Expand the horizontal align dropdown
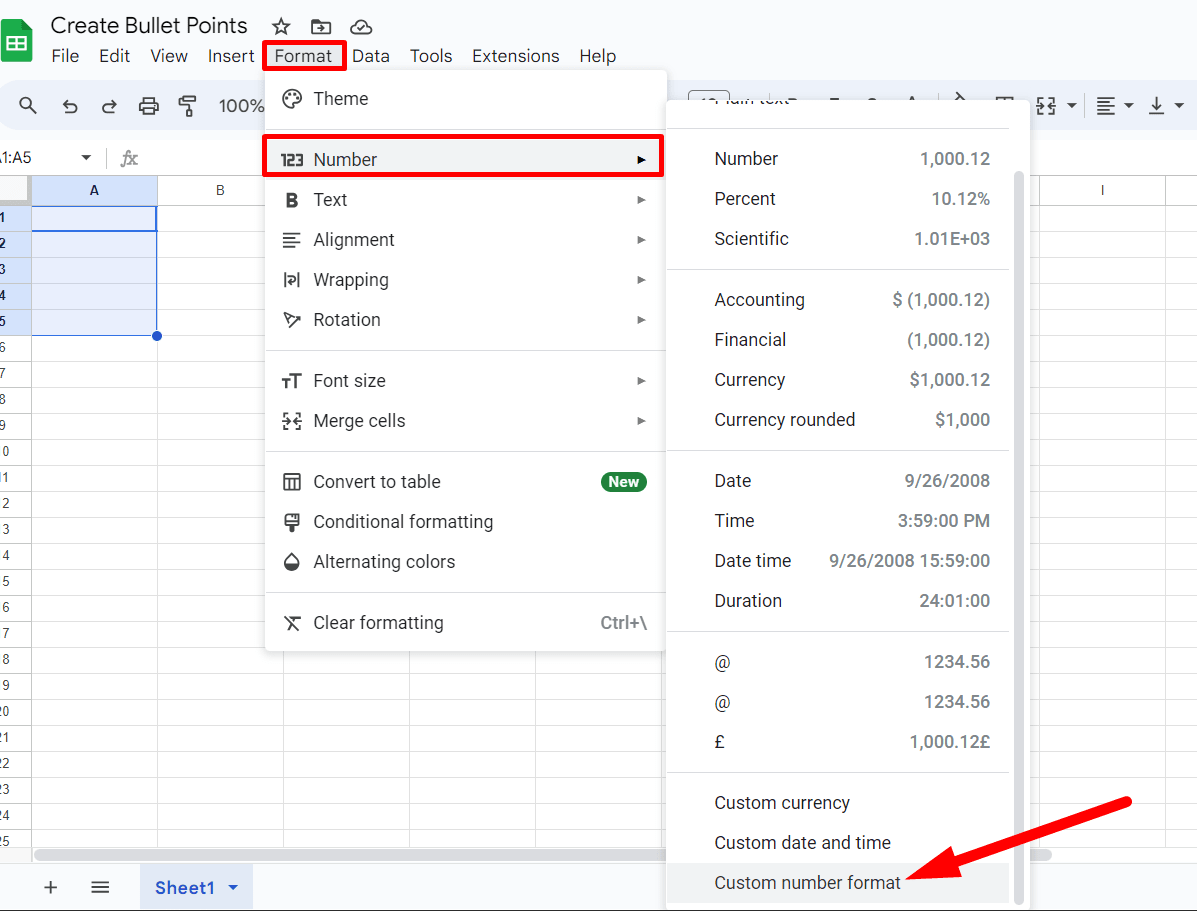The height and width of the screenshot is (911, 1197). click(x=1128, y=105)
